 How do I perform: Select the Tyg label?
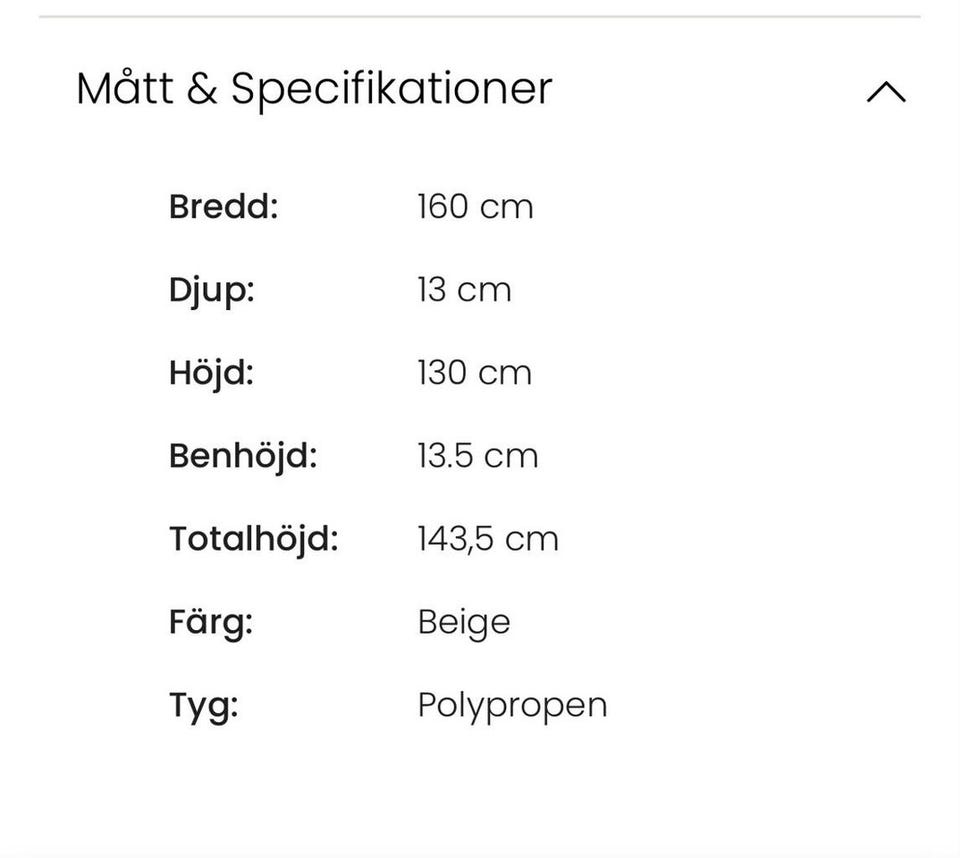(x=203, y=705)
